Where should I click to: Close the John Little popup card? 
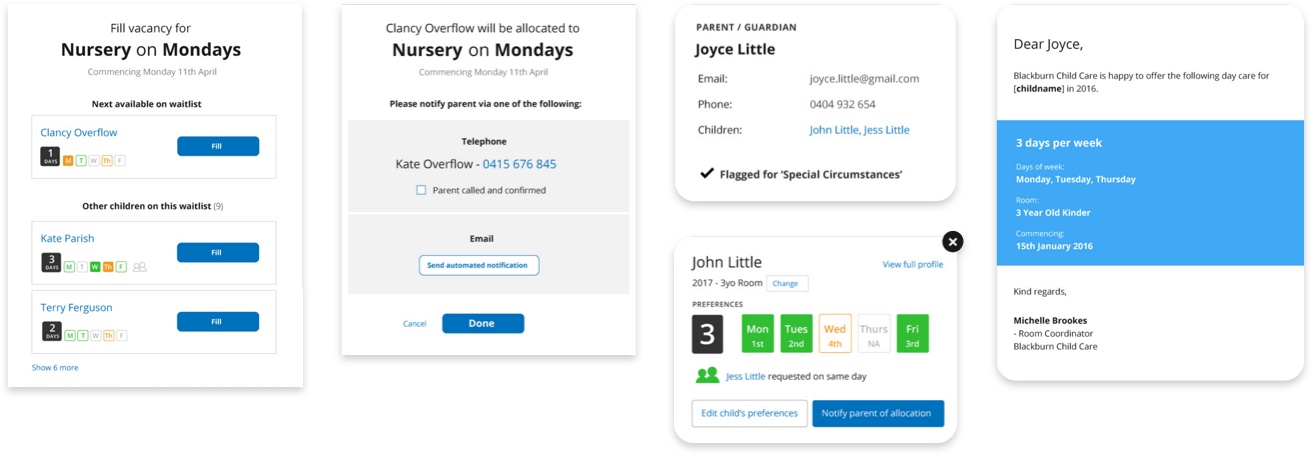[x=953, y=241]
